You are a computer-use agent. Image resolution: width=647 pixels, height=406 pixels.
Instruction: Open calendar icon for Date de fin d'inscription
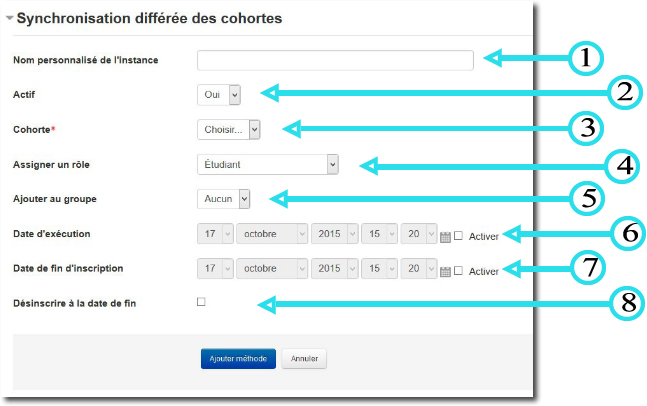pyautogui.click(x=446, y=271)
